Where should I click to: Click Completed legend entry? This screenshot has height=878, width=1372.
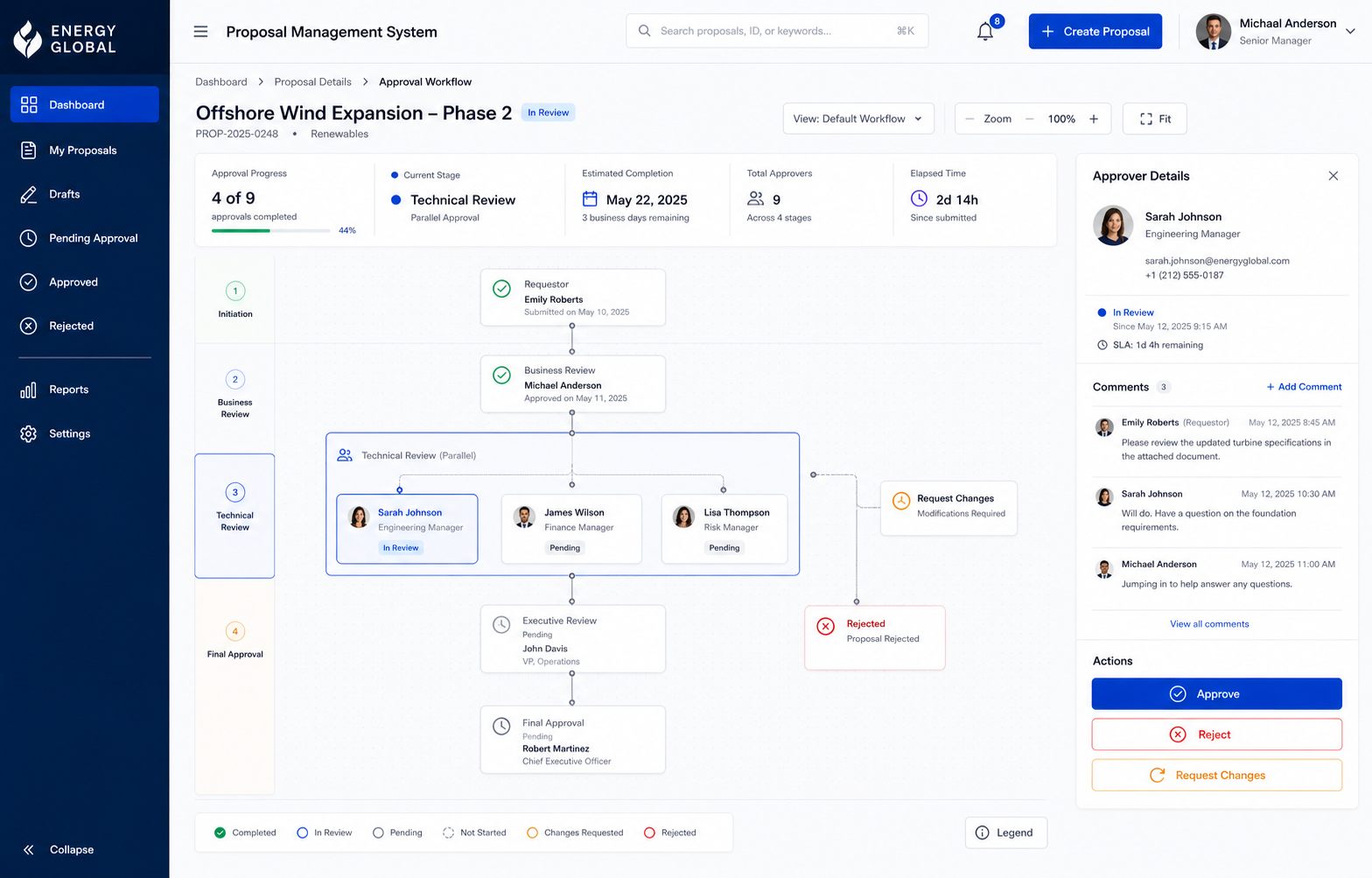(245, 832)
